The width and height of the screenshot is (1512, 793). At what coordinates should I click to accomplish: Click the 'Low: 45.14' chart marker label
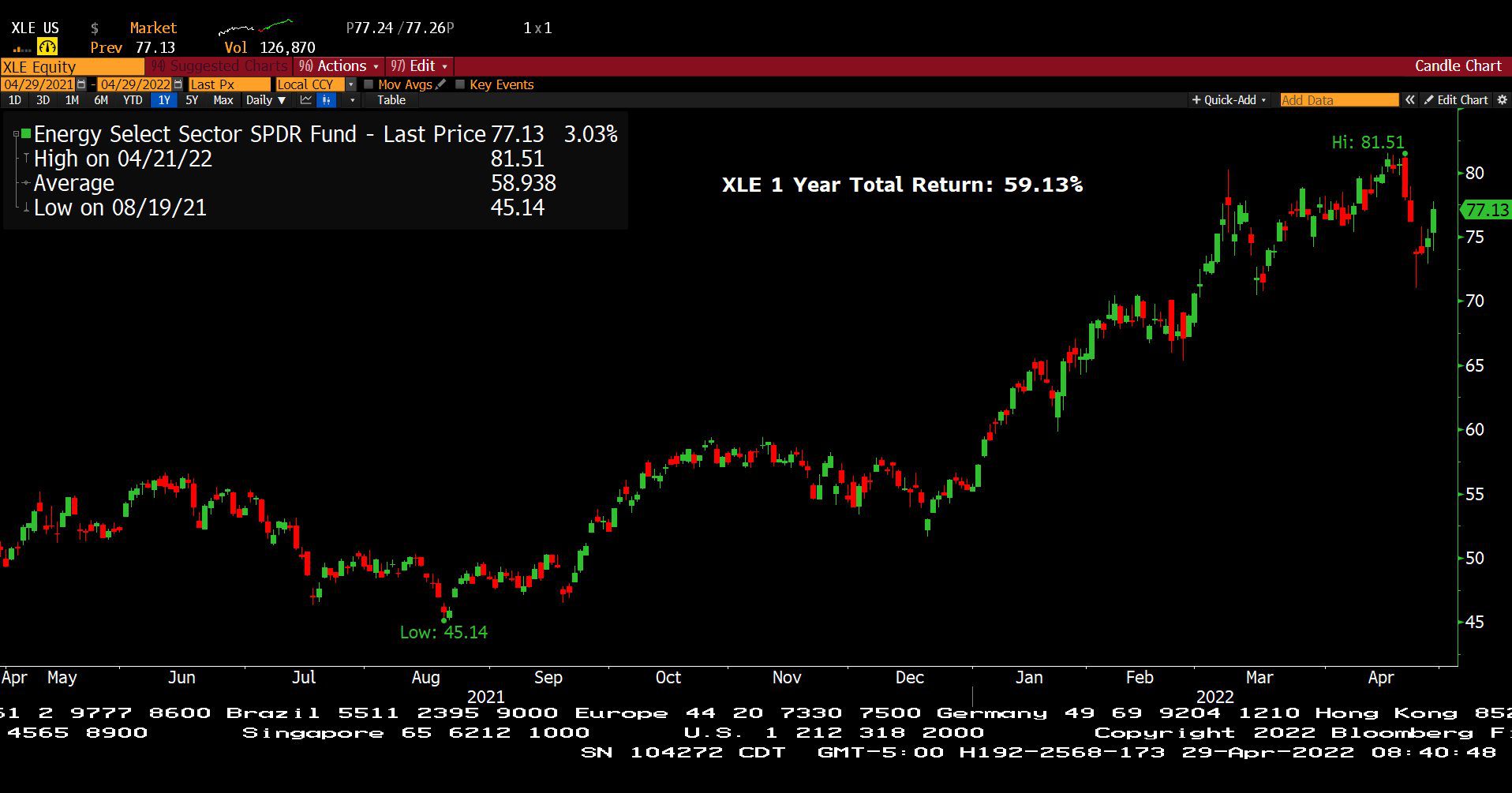pyautogui.click(x=443, y=632)
